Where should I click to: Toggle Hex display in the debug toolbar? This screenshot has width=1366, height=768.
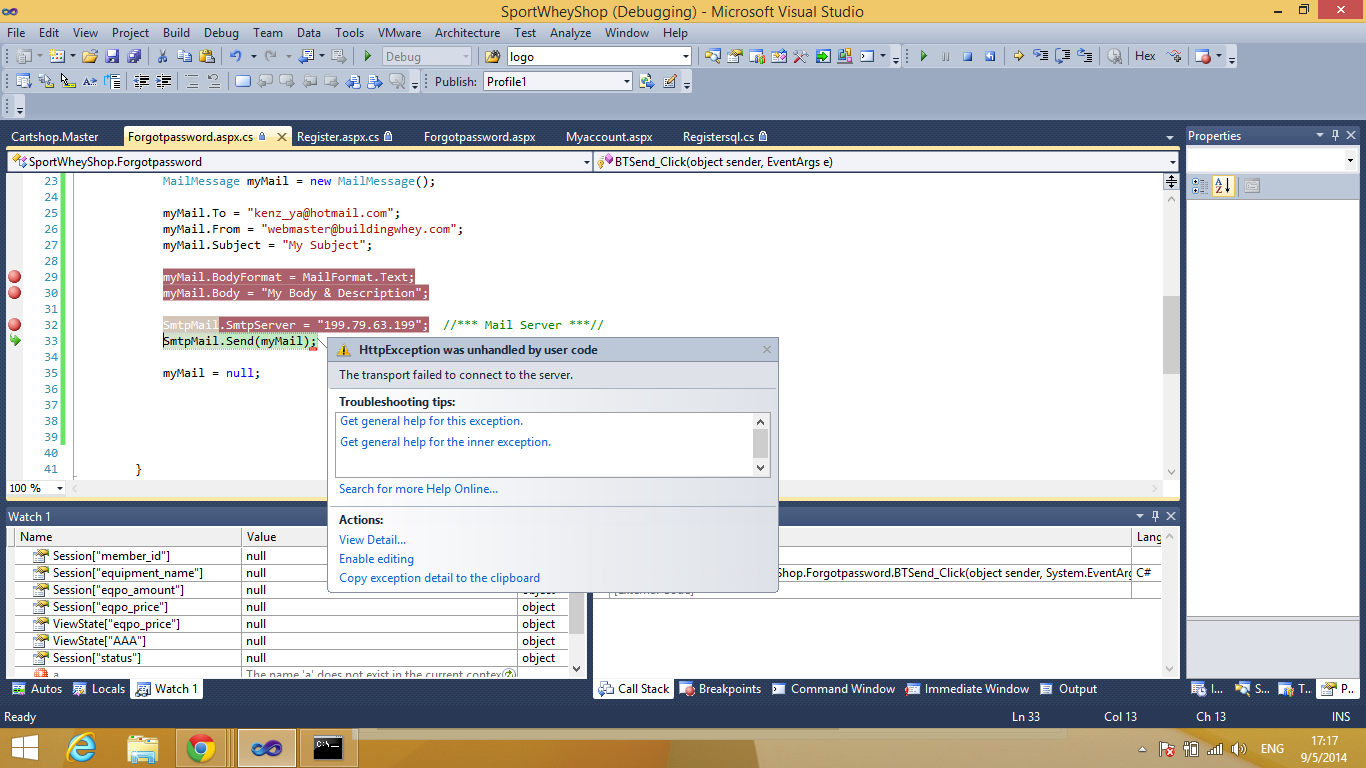tap(1145, 57)
